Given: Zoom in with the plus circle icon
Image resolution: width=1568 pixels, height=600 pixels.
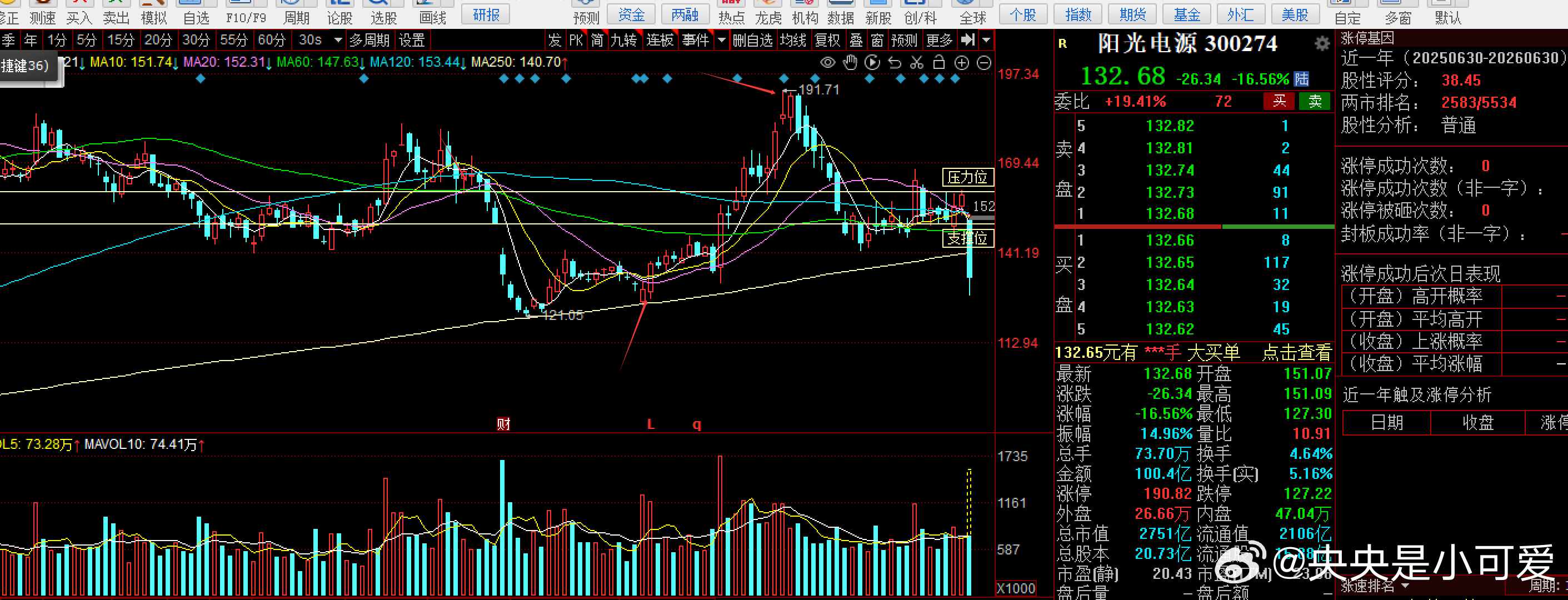Looking at the screenshot, I should pyautogui.click(x=962, y=63).
